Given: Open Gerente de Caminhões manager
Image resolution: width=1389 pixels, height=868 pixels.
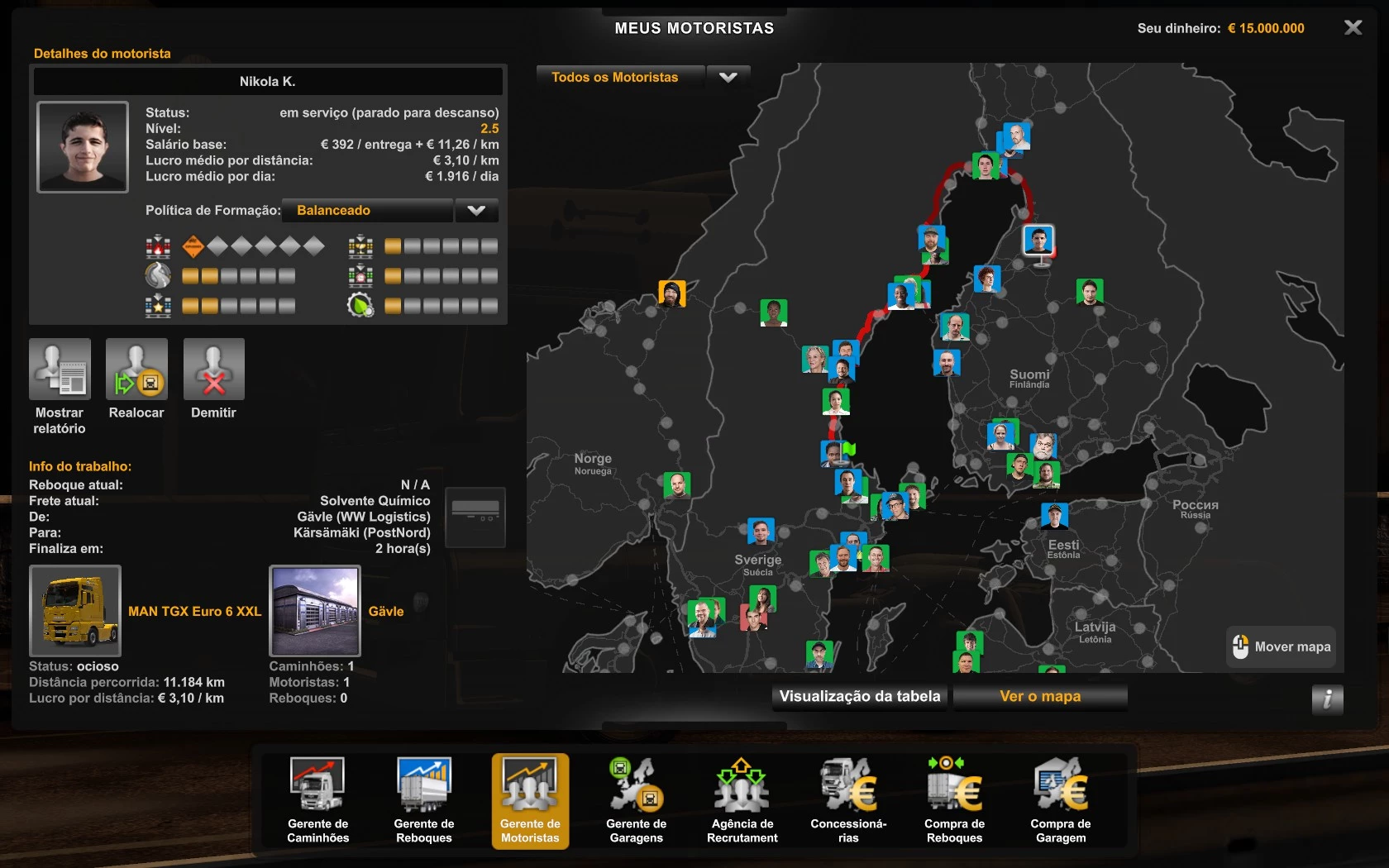Looking at the screenshot, I should [x=317, y=799].
